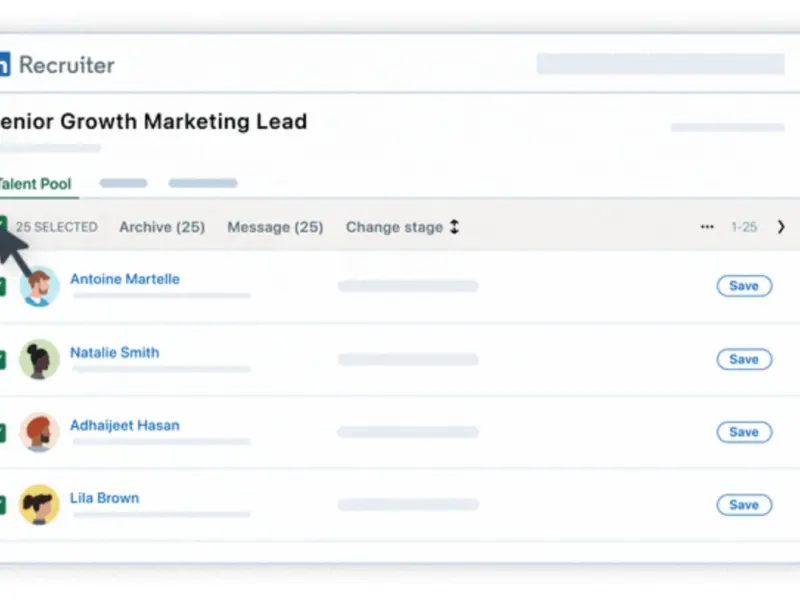Uncheck the select-all candidates checkbox
Screen dimensions: 800x600
coord(3,226)
